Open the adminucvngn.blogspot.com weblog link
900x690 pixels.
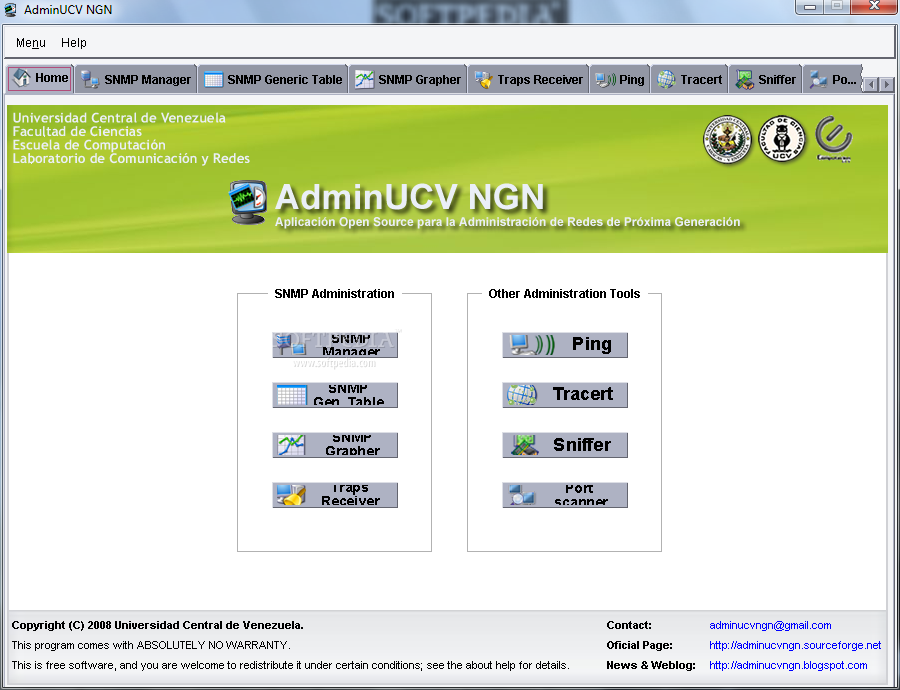click(x=788, y=665)
